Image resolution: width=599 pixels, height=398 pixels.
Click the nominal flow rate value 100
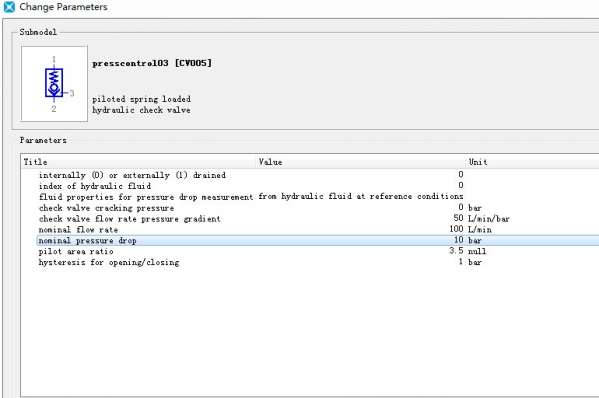pos(456,229)
